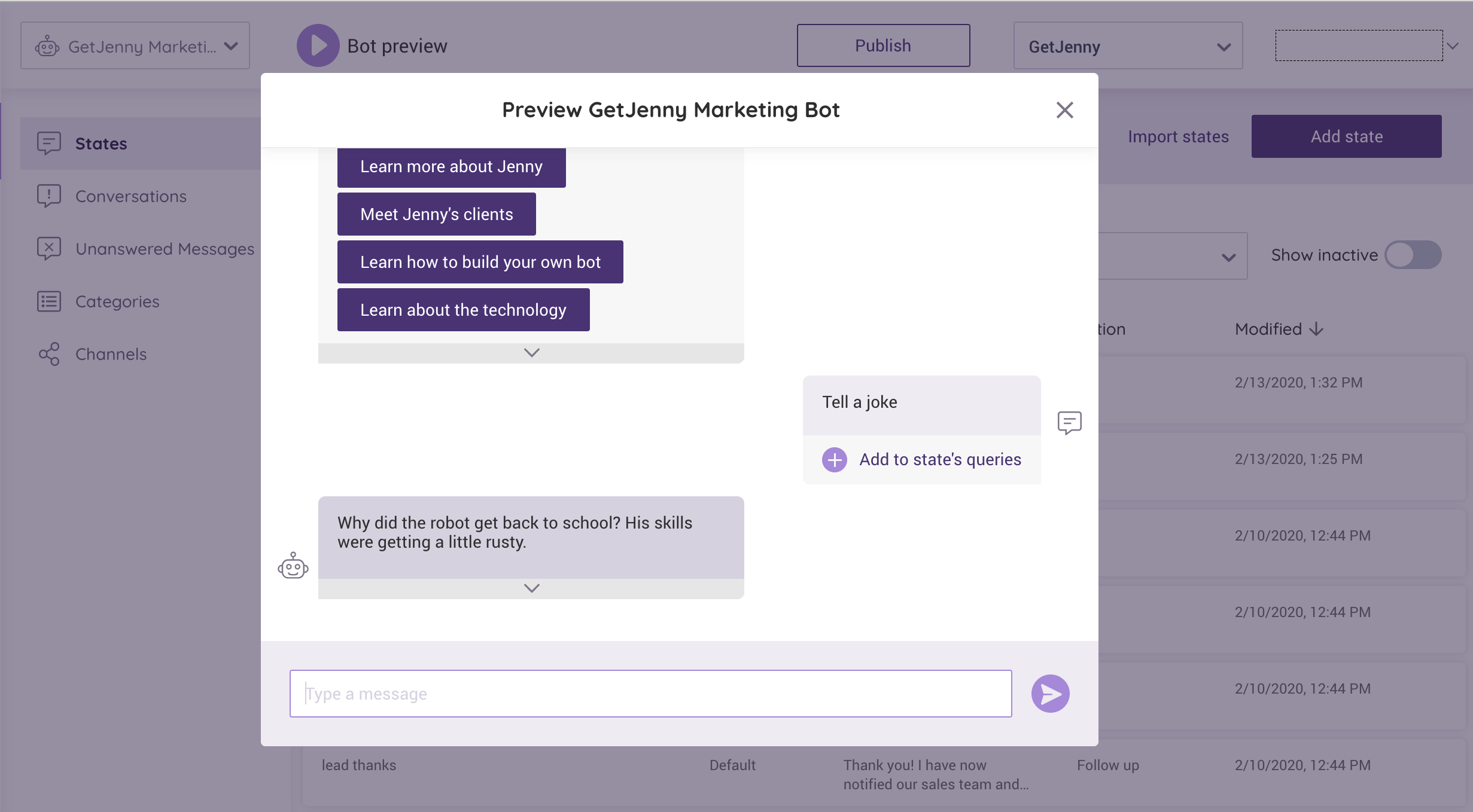Open the Conversations section
Image resolution: width=1473 pixels, height=812 pixels.
(x=131, y=196)
